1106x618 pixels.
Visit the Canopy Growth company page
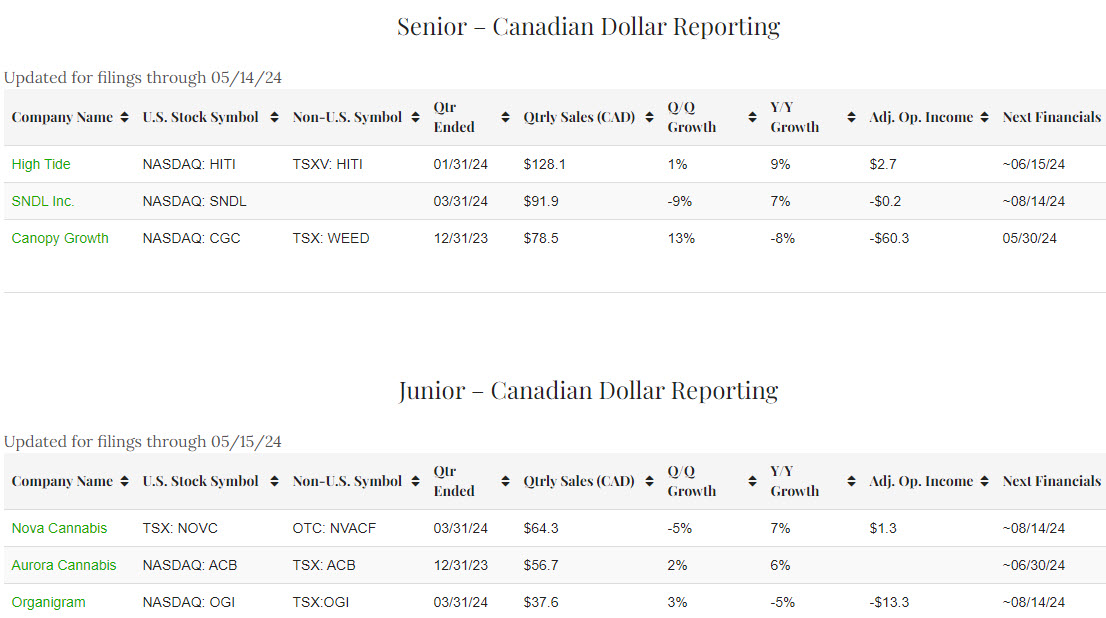coord(60,238)
